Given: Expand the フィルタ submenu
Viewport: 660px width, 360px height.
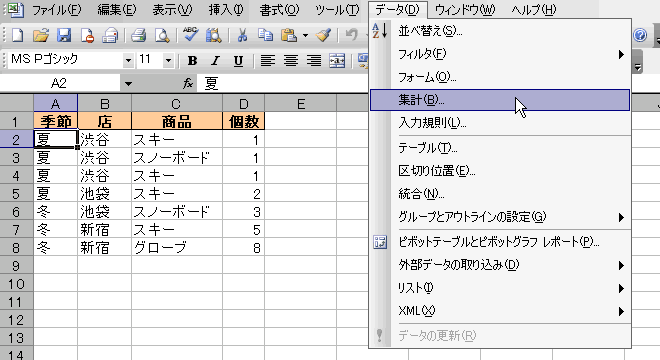Looking at the screenshot, I should [621, 54].
